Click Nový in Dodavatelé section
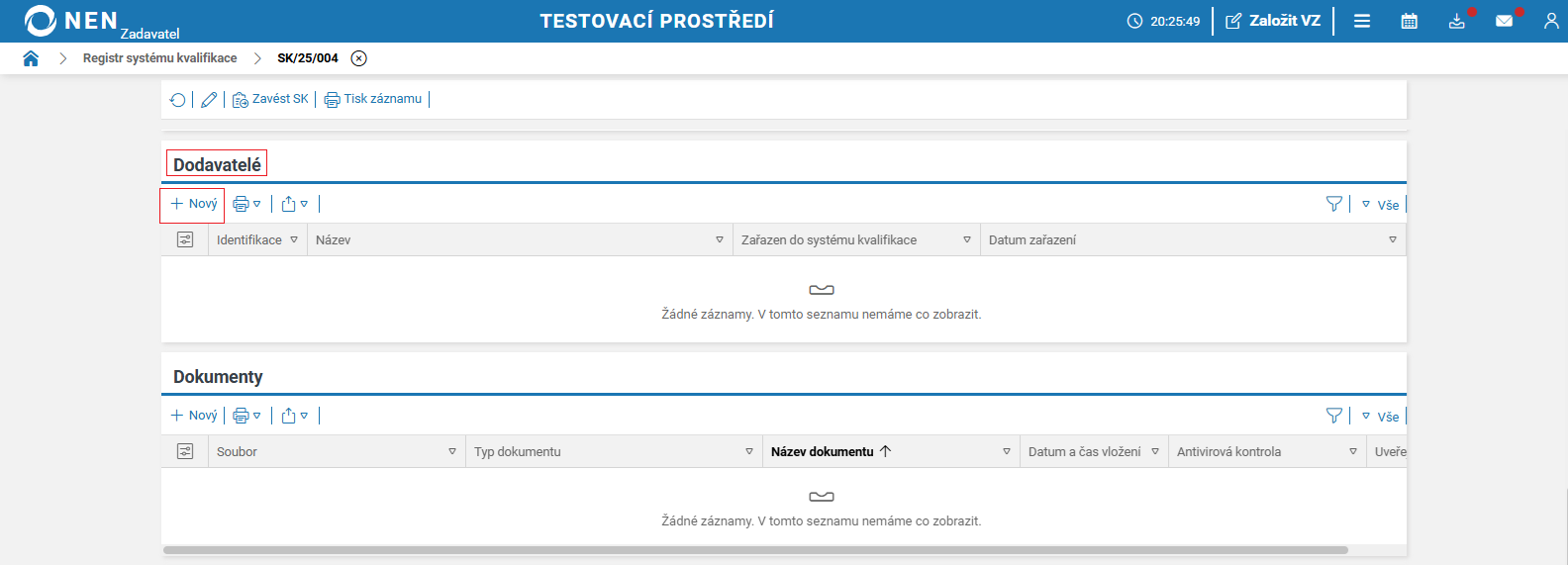 (x=193, y=204)
